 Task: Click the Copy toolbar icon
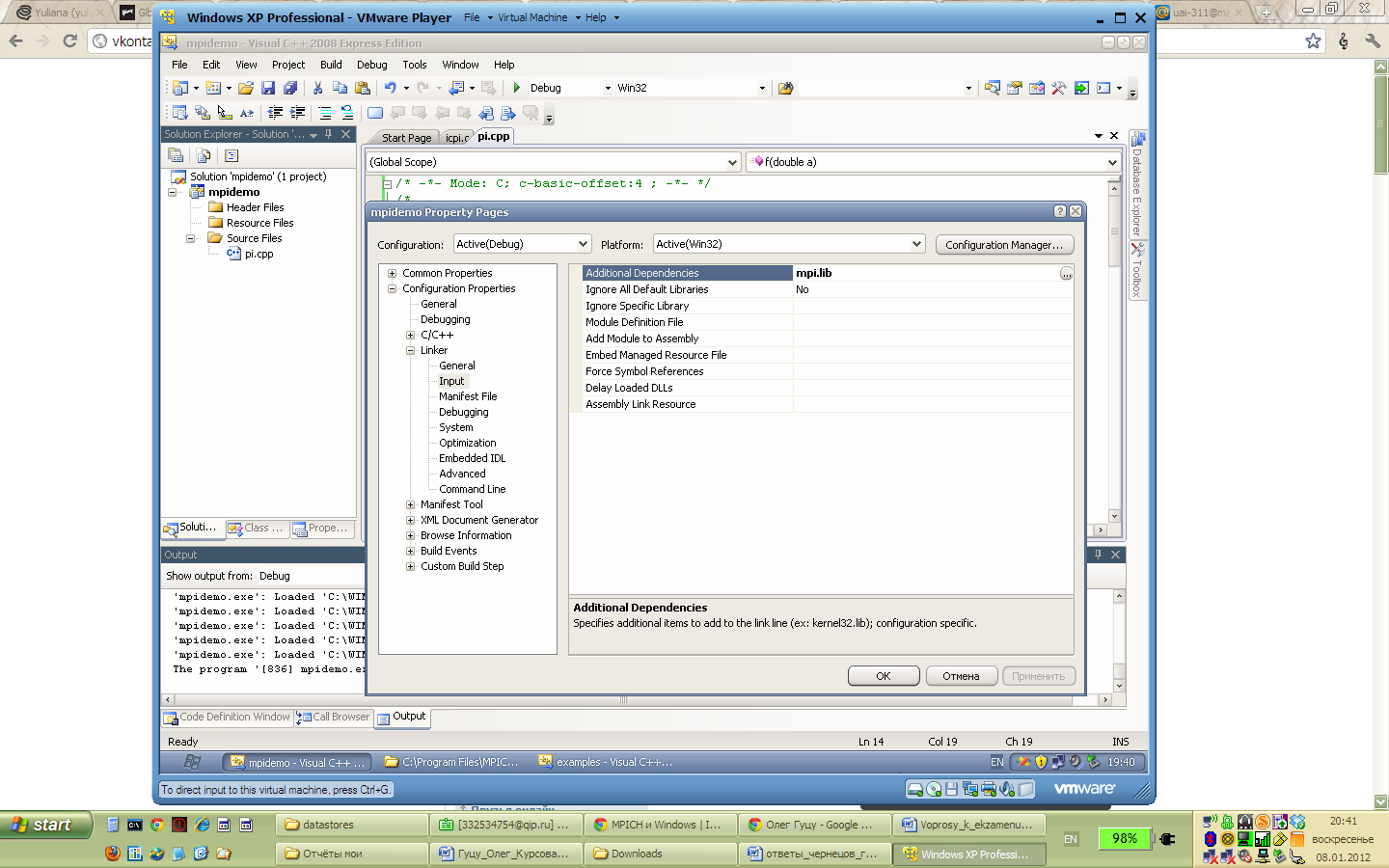coord(340,88)
